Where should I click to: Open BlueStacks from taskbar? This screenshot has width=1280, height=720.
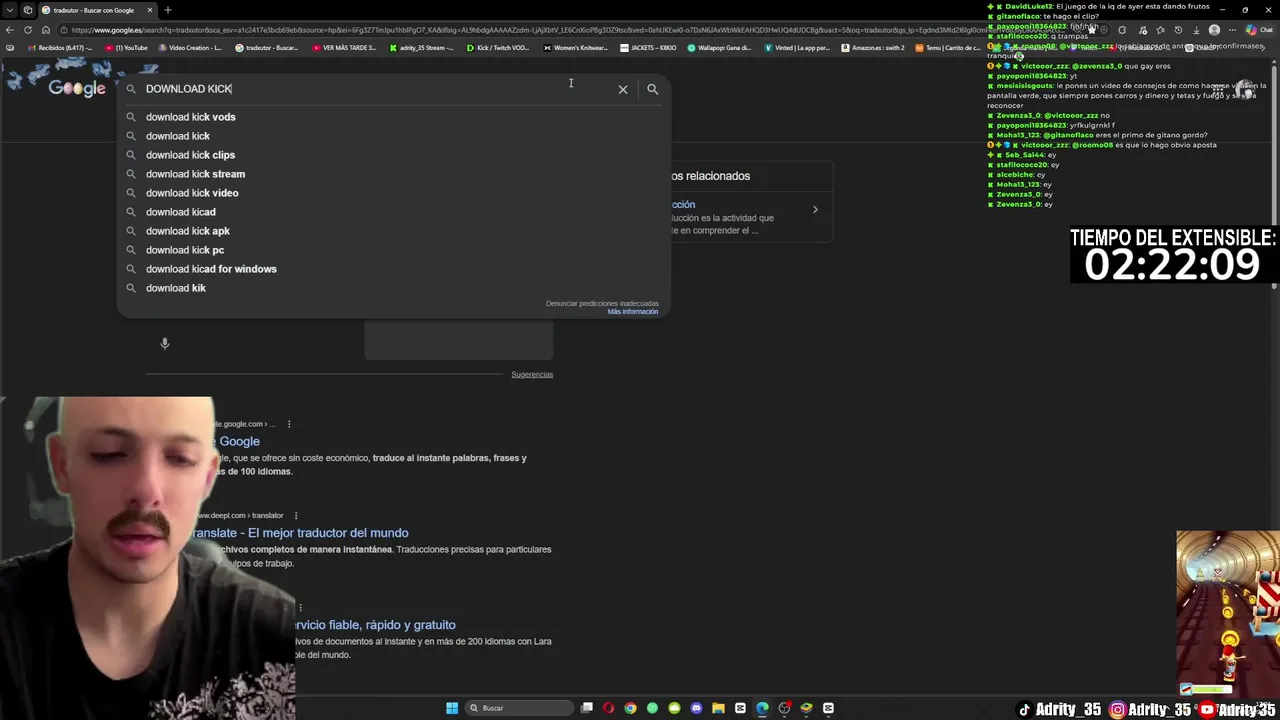click(x=806, y=708)
